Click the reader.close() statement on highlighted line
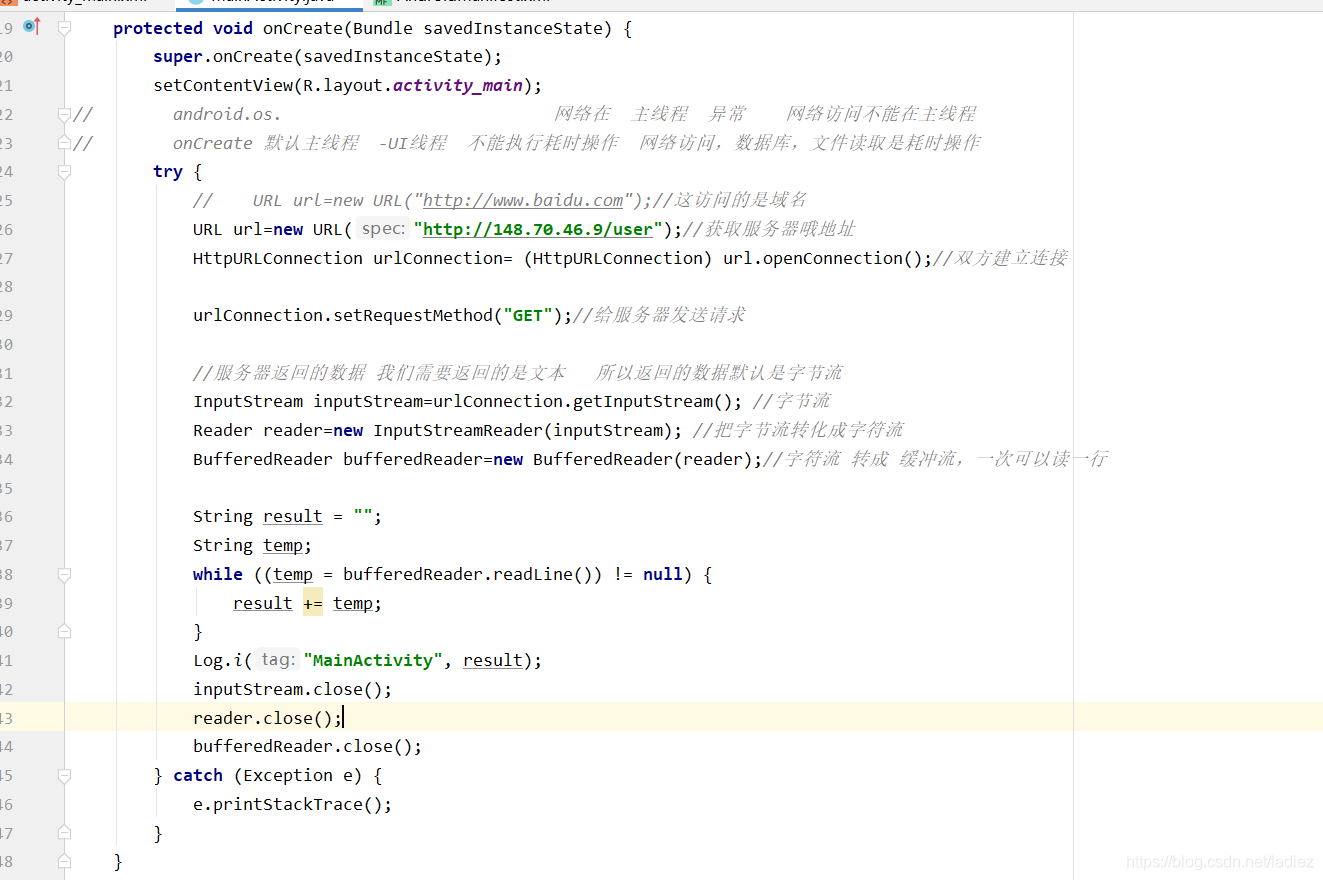Image resolution: width=1323 pixels, height=880 pixels. tap(267, 719)
